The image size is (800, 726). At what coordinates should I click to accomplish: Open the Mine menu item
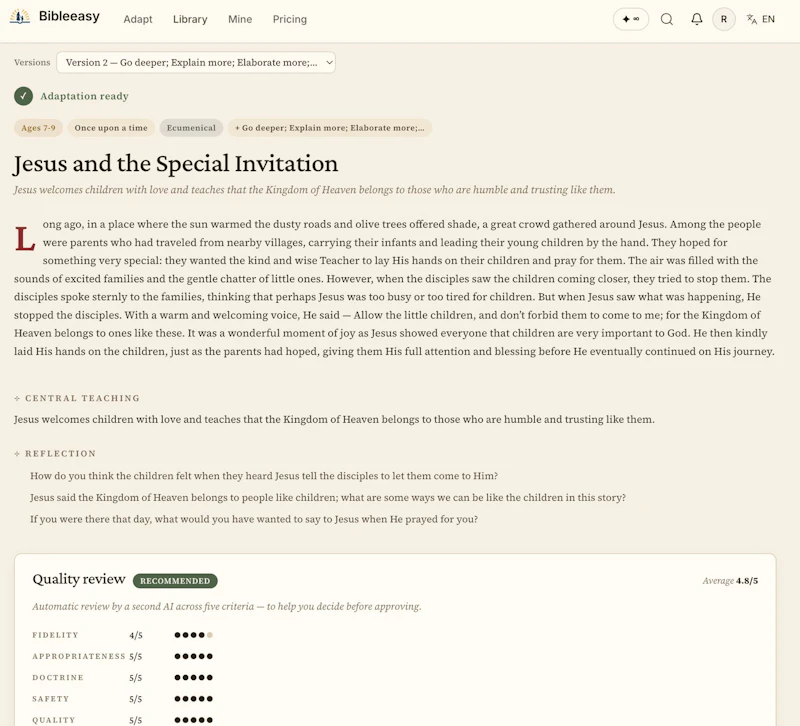(240, 19)
